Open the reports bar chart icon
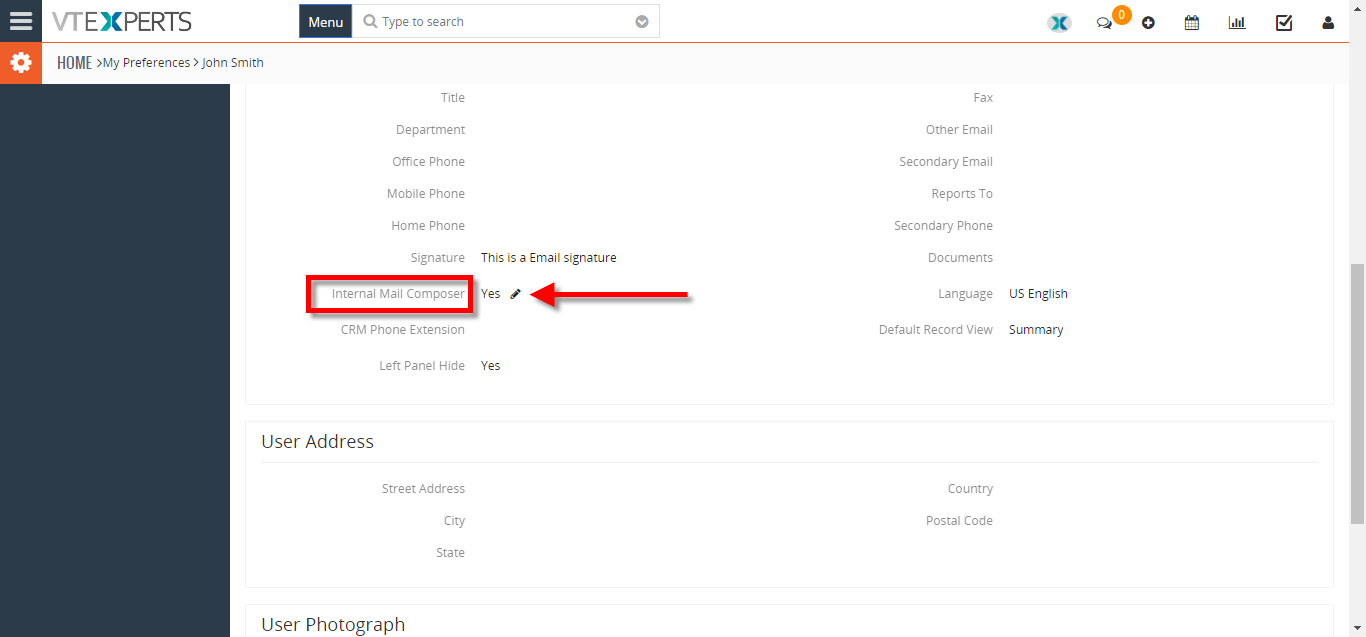Screen dimensions: 1366x637 tap(1237, 22)
